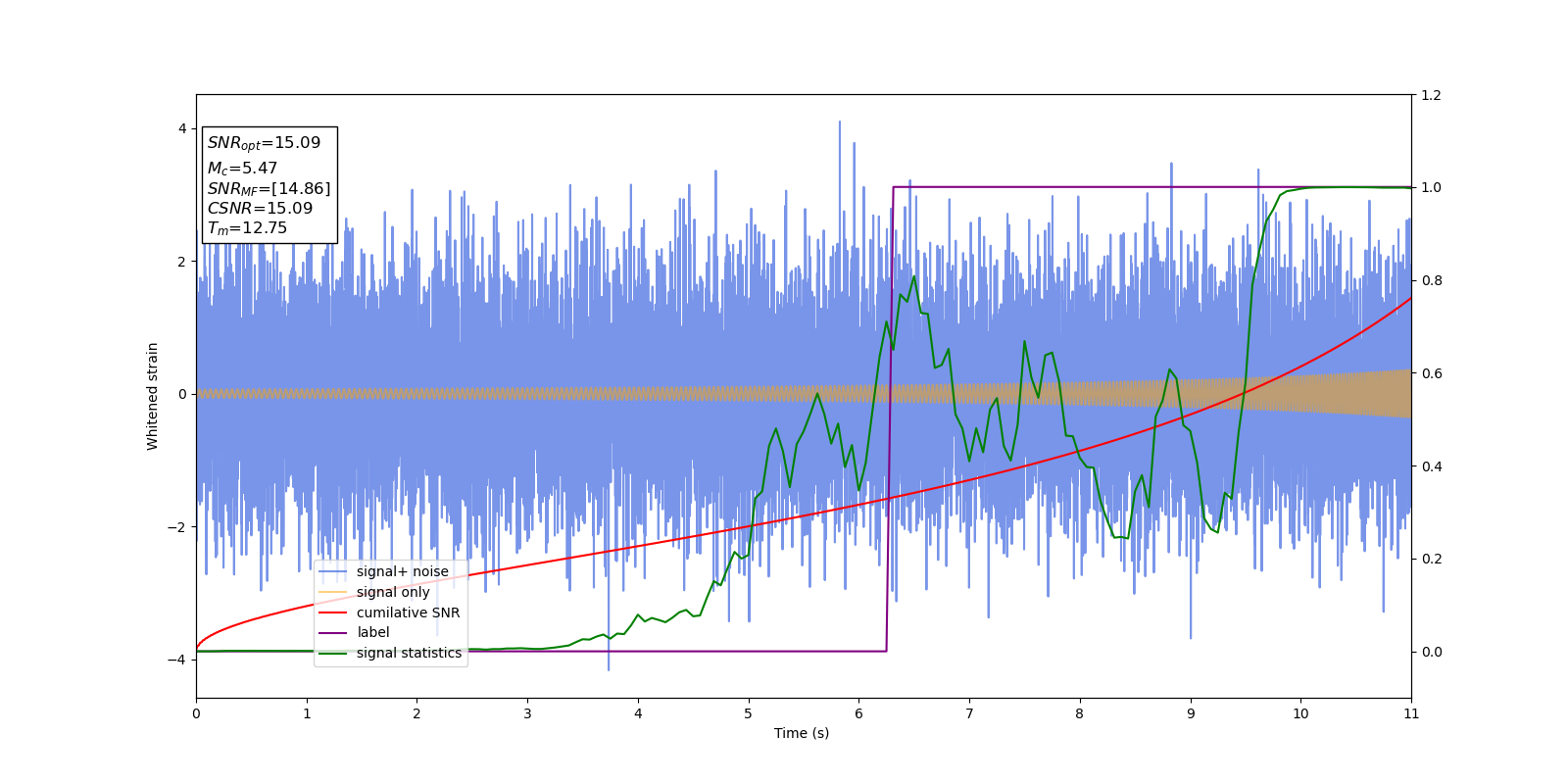Viewport: 1568px width, 784px height.
Task: Click the purple label legend line
Action: [x=333, y=633]
